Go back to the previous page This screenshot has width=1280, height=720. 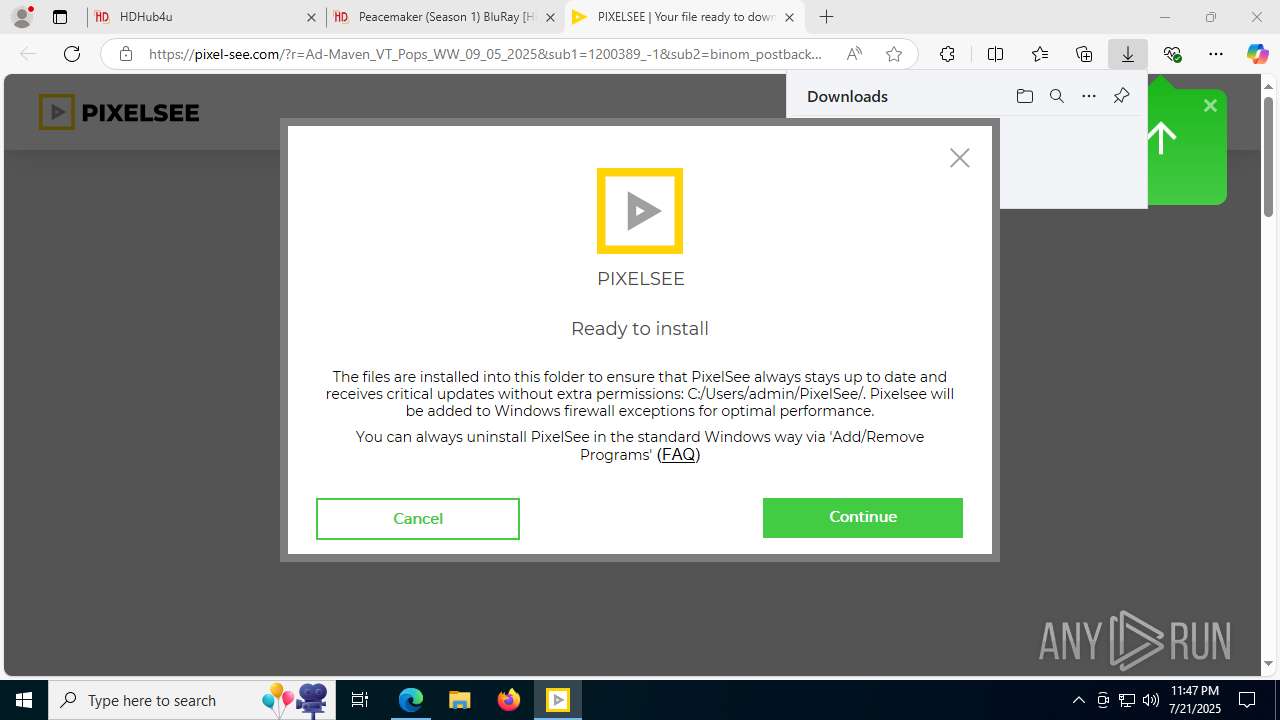click(x=28, y=54)
